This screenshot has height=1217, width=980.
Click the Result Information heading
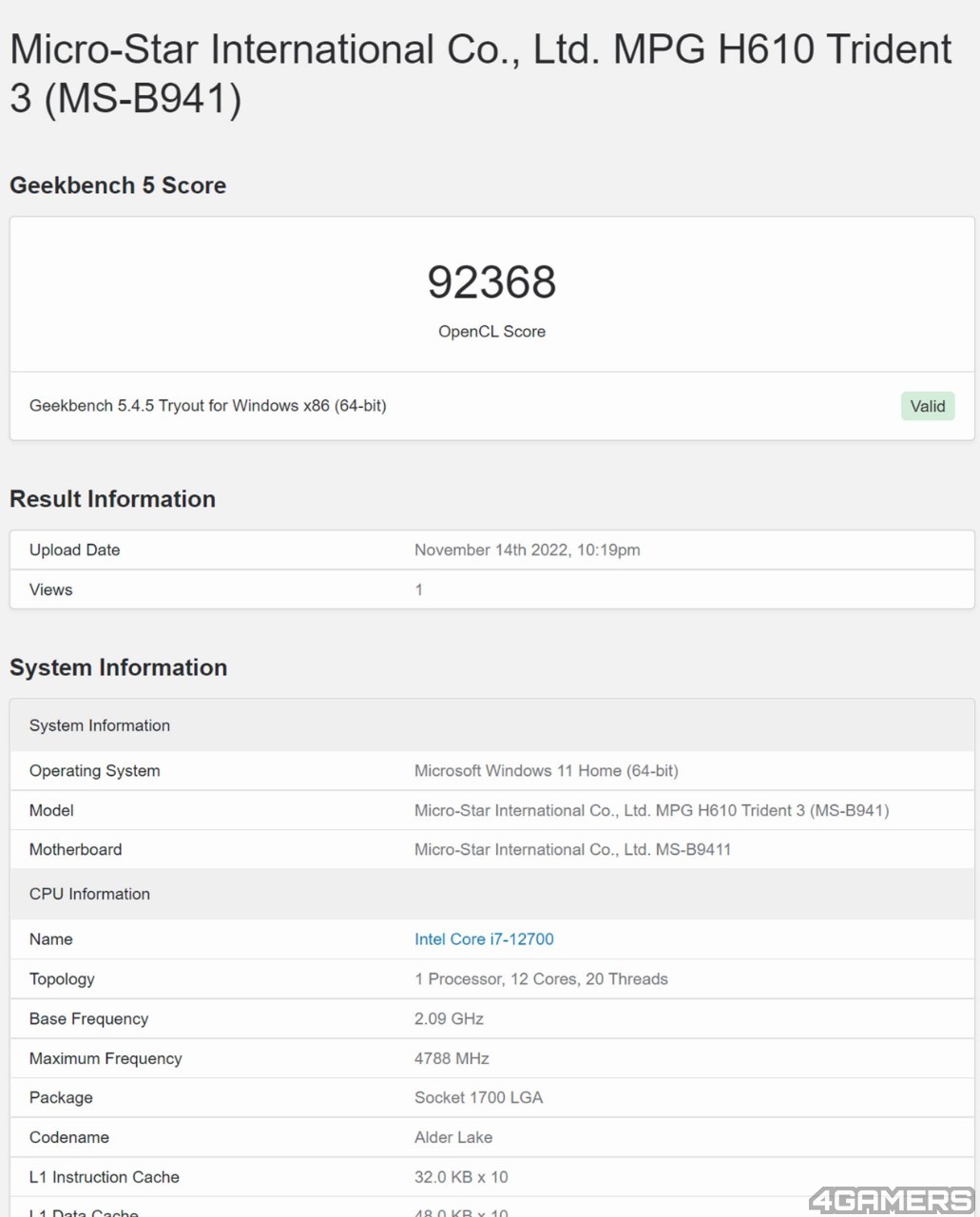click(x=112, y=499)
